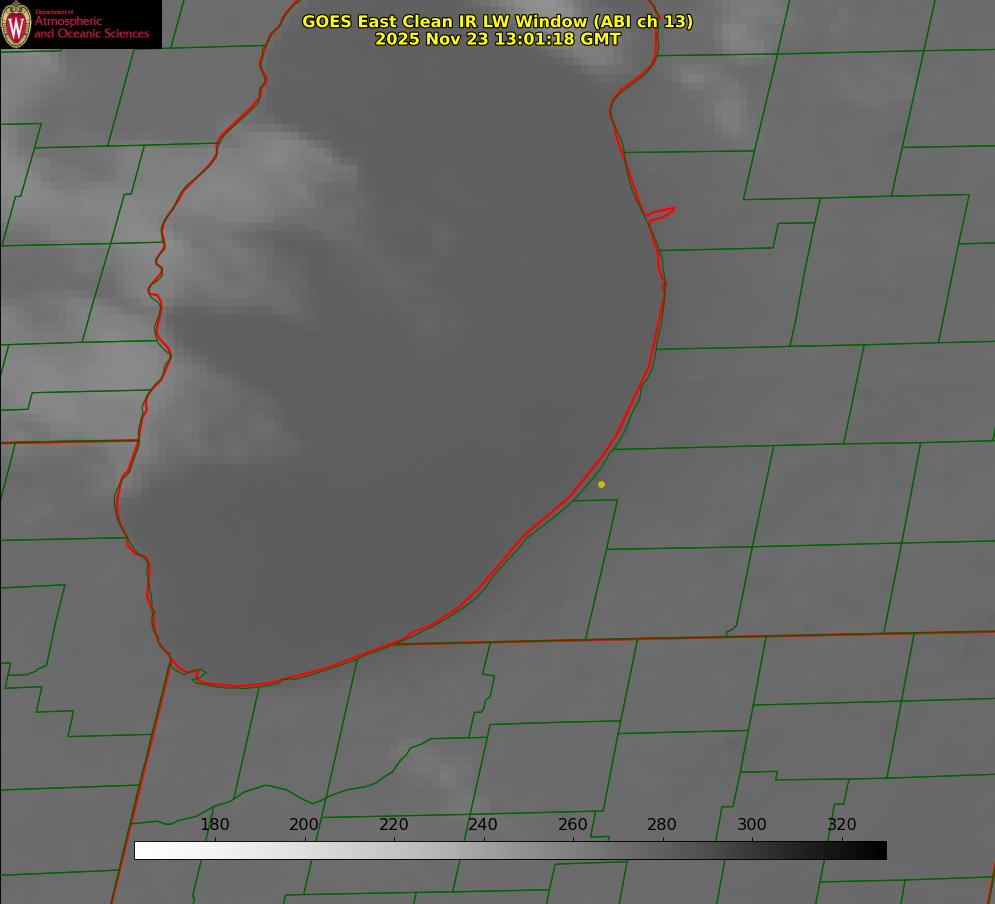
Task: Click the 300 colorbar tick label
Action: click(752, 825)
